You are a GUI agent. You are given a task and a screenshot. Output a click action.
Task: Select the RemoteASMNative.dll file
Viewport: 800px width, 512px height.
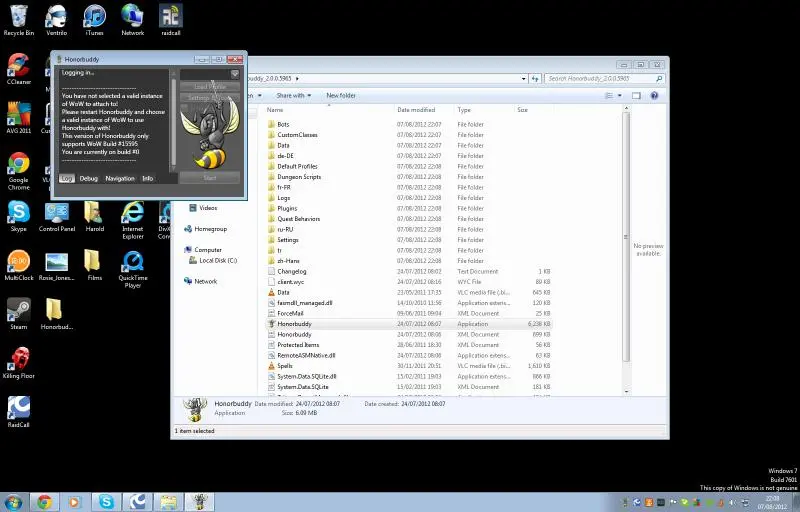pos(408,355)
